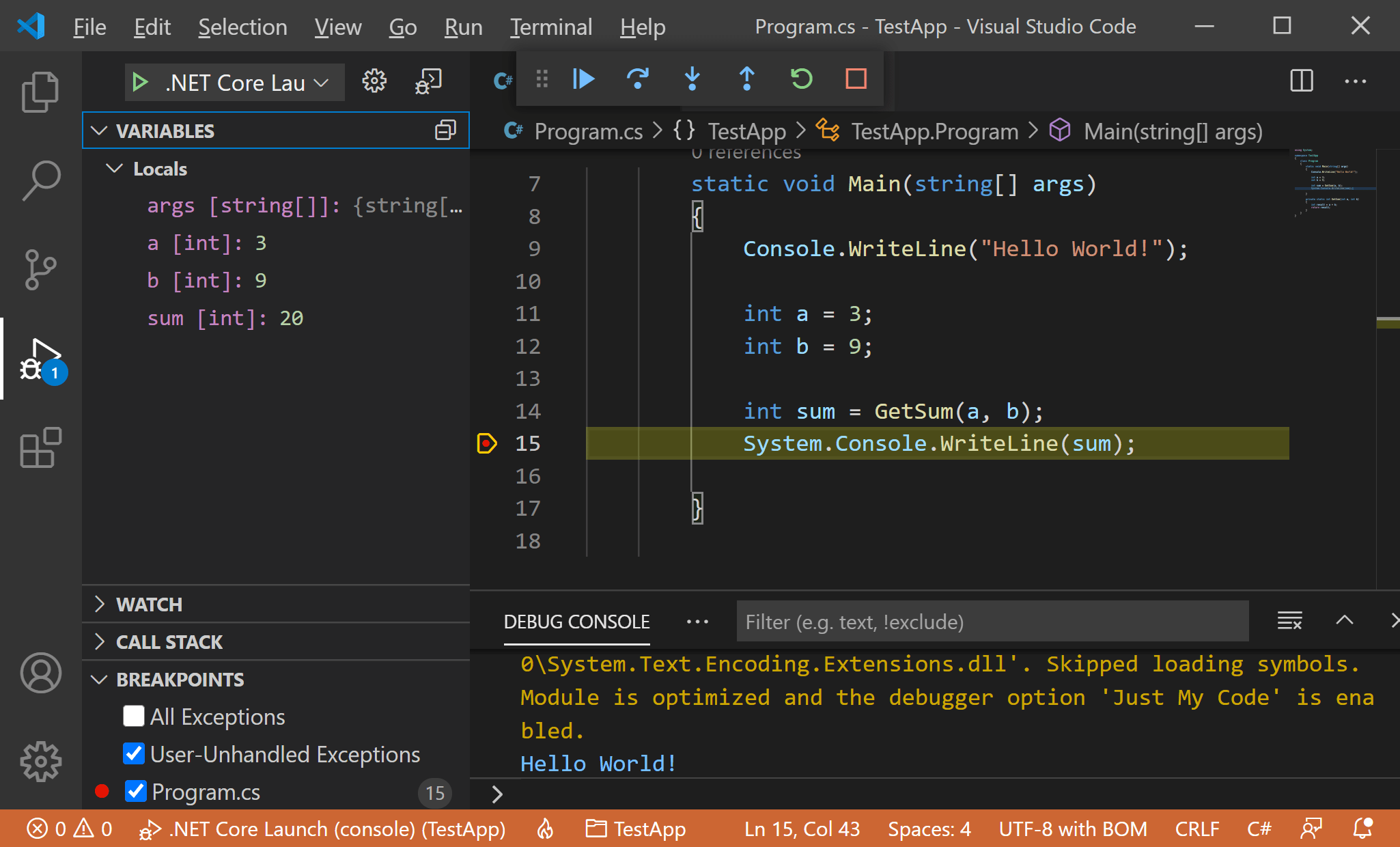Select the Step Into debug icon
The image size is (1400, 847).
[692, 79]
